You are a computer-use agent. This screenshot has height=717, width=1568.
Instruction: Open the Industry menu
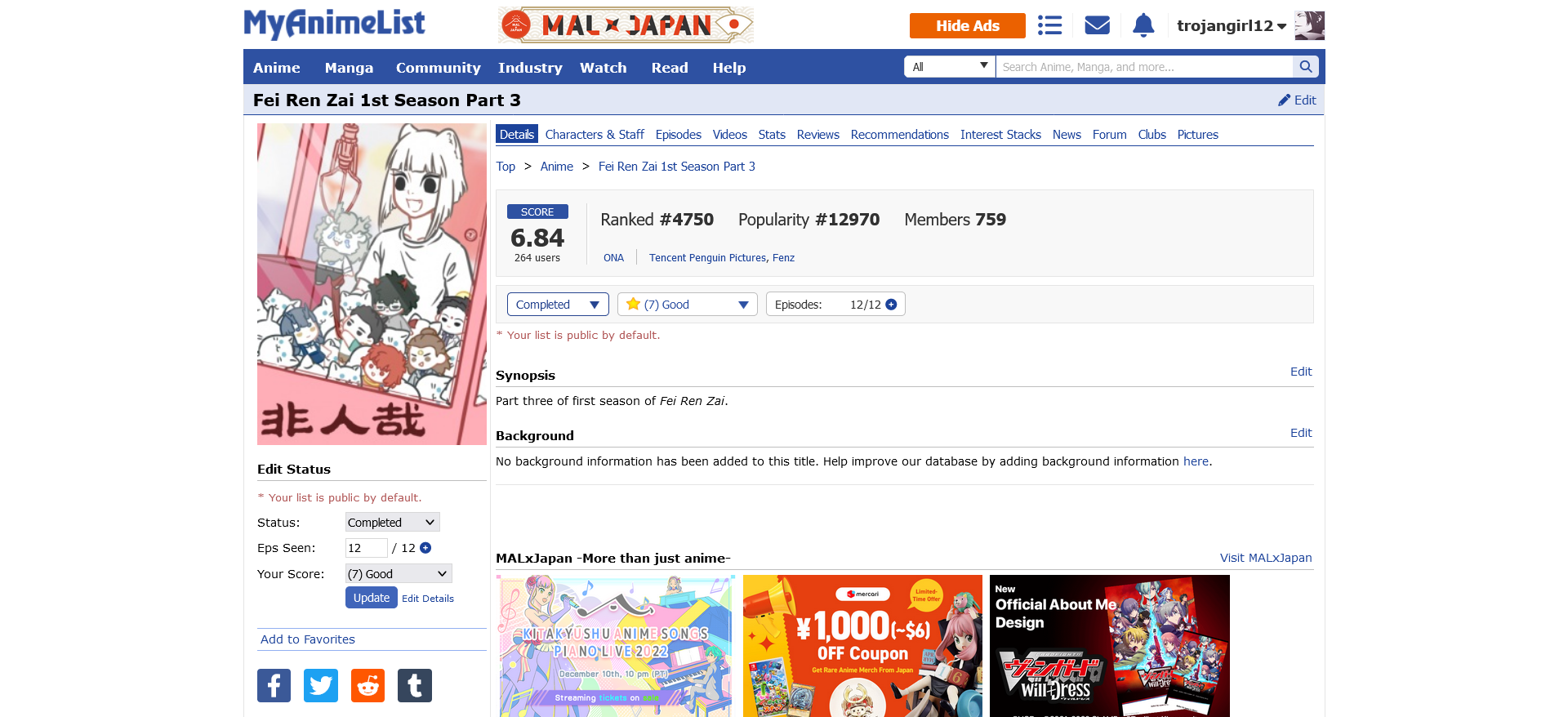pyautogui.click(x=530, y=68)
